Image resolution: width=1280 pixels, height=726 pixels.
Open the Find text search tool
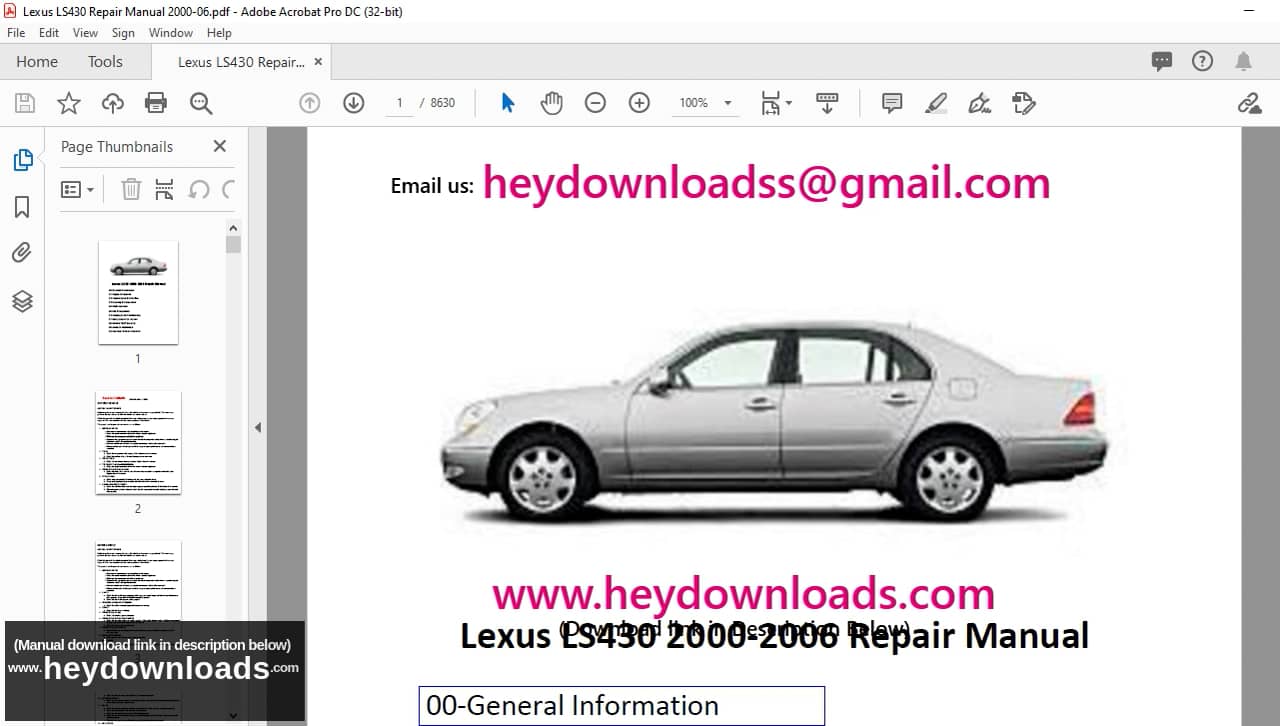tap(201, 103)
